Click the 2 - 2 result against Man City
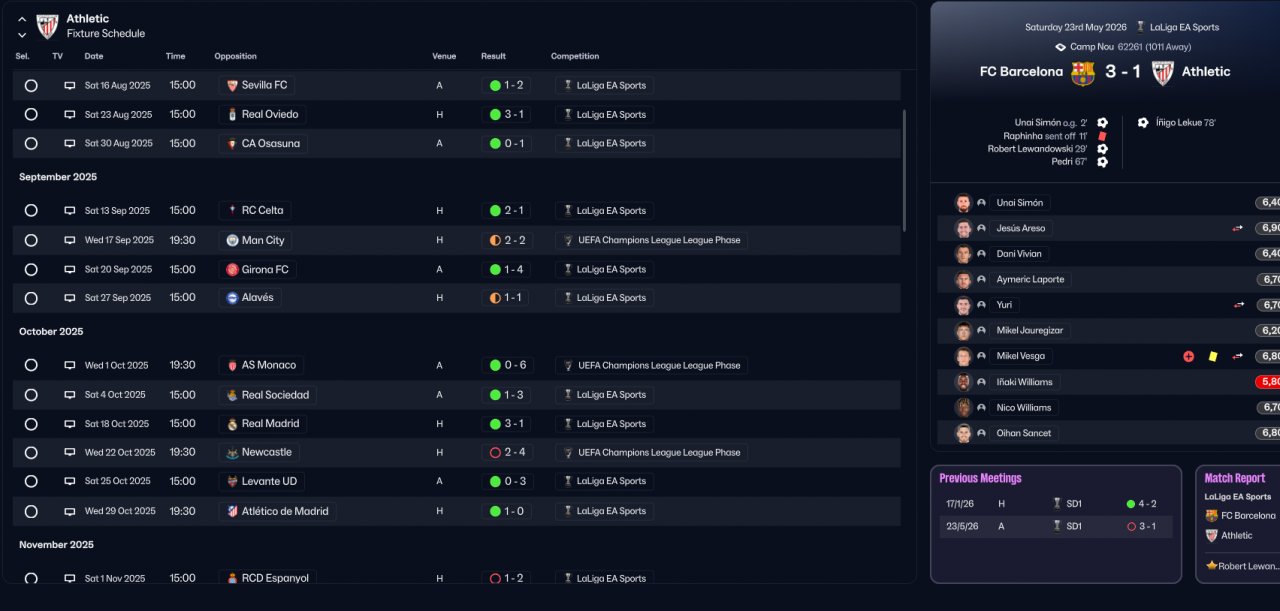The width and height of the screenshot is (1280, 611). click(506, 241)
